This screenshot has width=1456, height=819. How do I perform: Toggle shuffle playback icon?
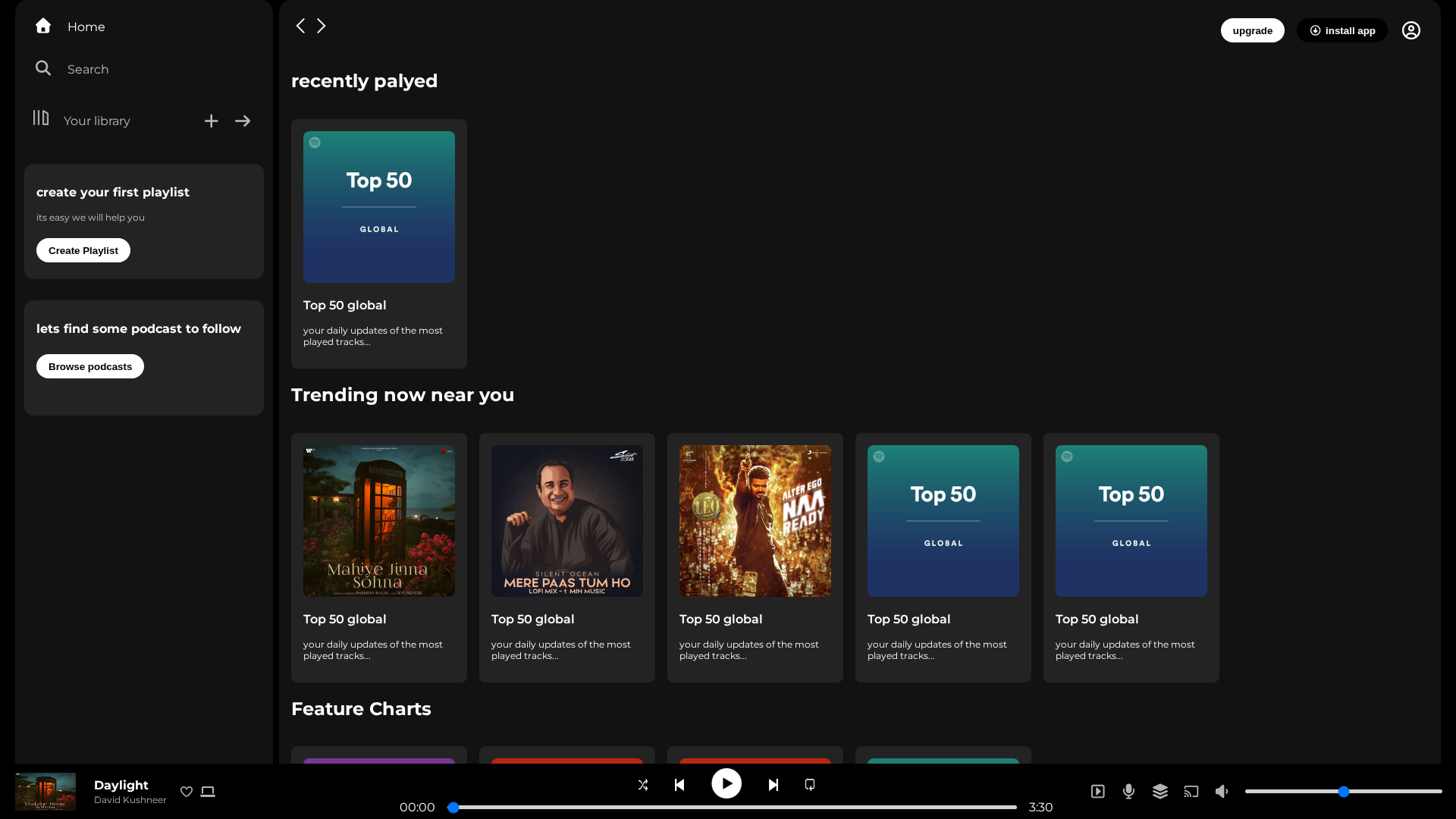pos(643,785)
